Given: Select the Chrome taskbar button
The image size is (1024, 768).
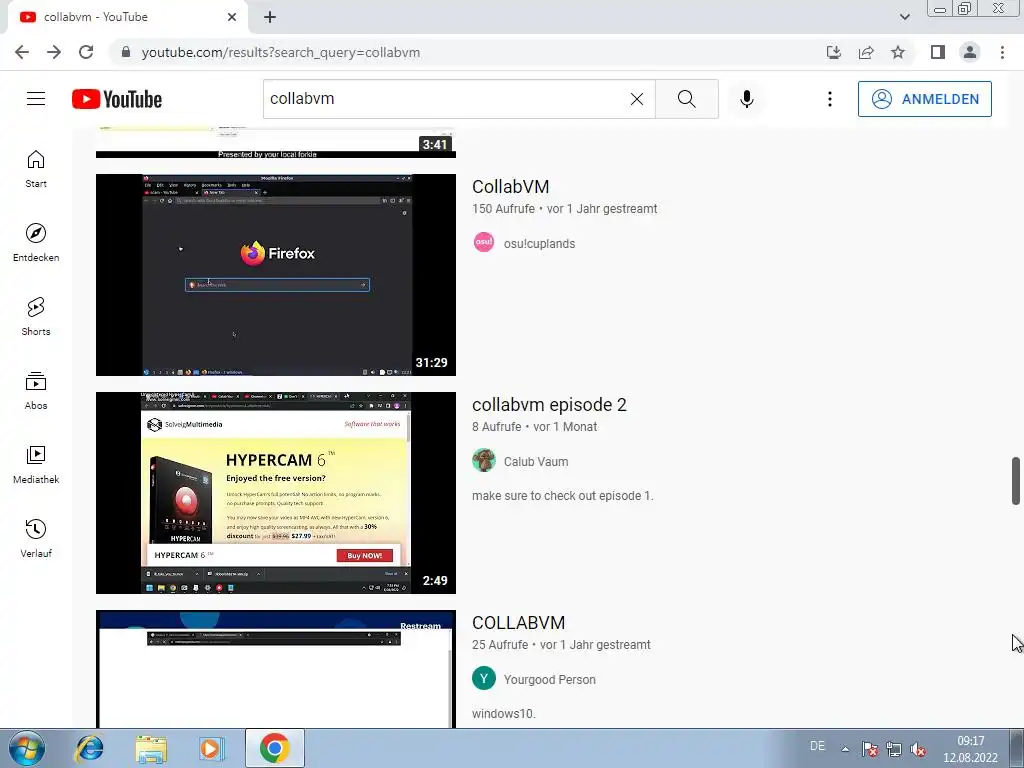Looking at the screenshot, I should click(275, 748).
